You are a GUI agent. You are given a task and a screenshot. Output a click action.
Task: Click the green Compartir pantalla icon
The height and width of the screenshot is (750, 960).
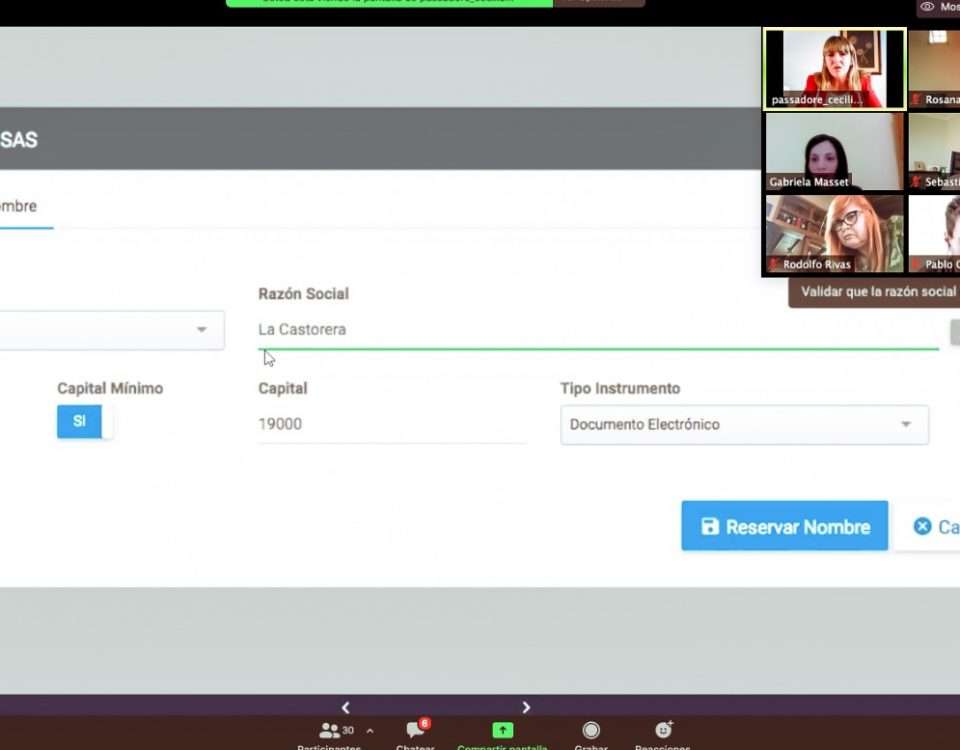(x=503, y=730)
